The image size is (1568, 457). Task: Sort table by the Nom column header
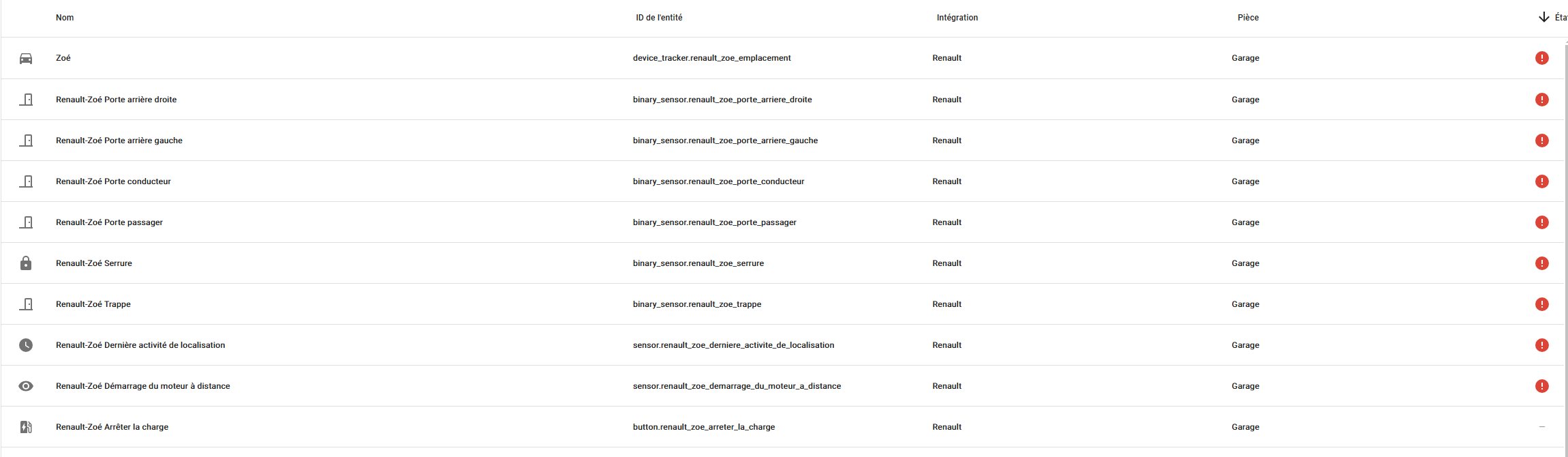65,18
